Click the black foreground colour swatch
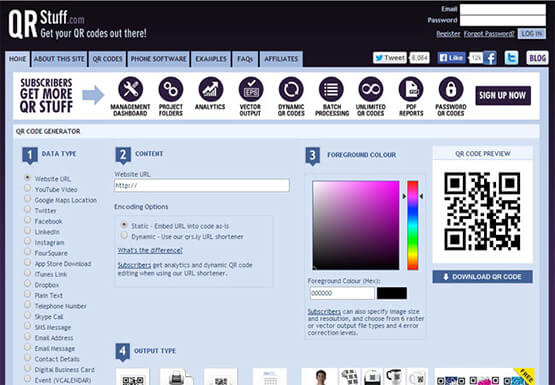This screenshot has height=385, width=555. (392, 293)
